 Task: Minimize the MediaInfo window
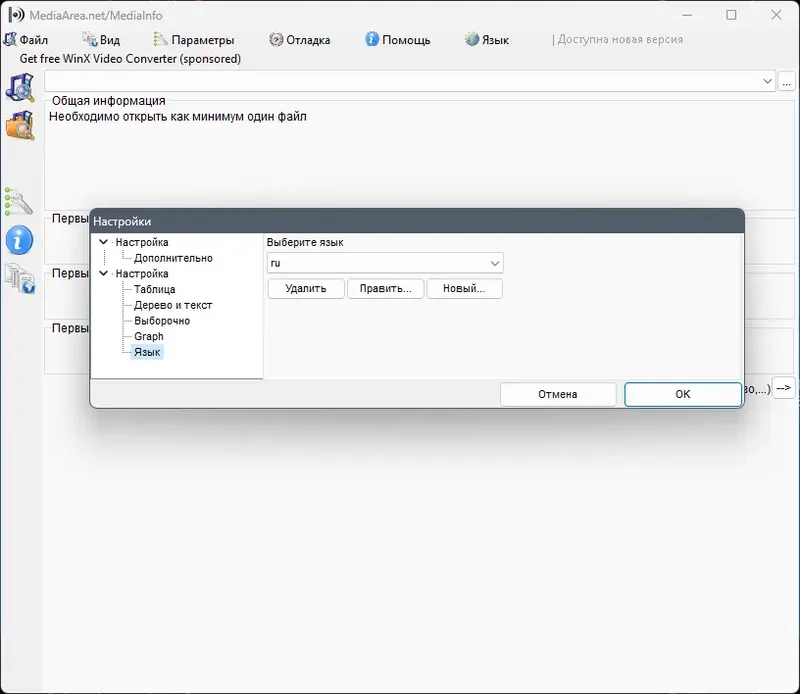pyautogui.click(x=687, y=15)
